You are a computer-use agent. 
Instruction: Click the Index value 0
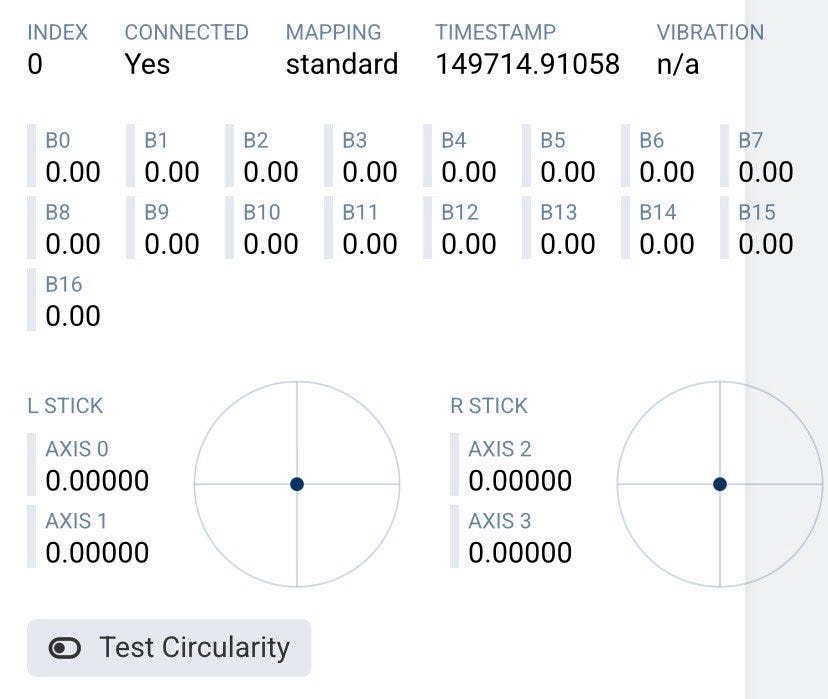click(x=35, y=65)
